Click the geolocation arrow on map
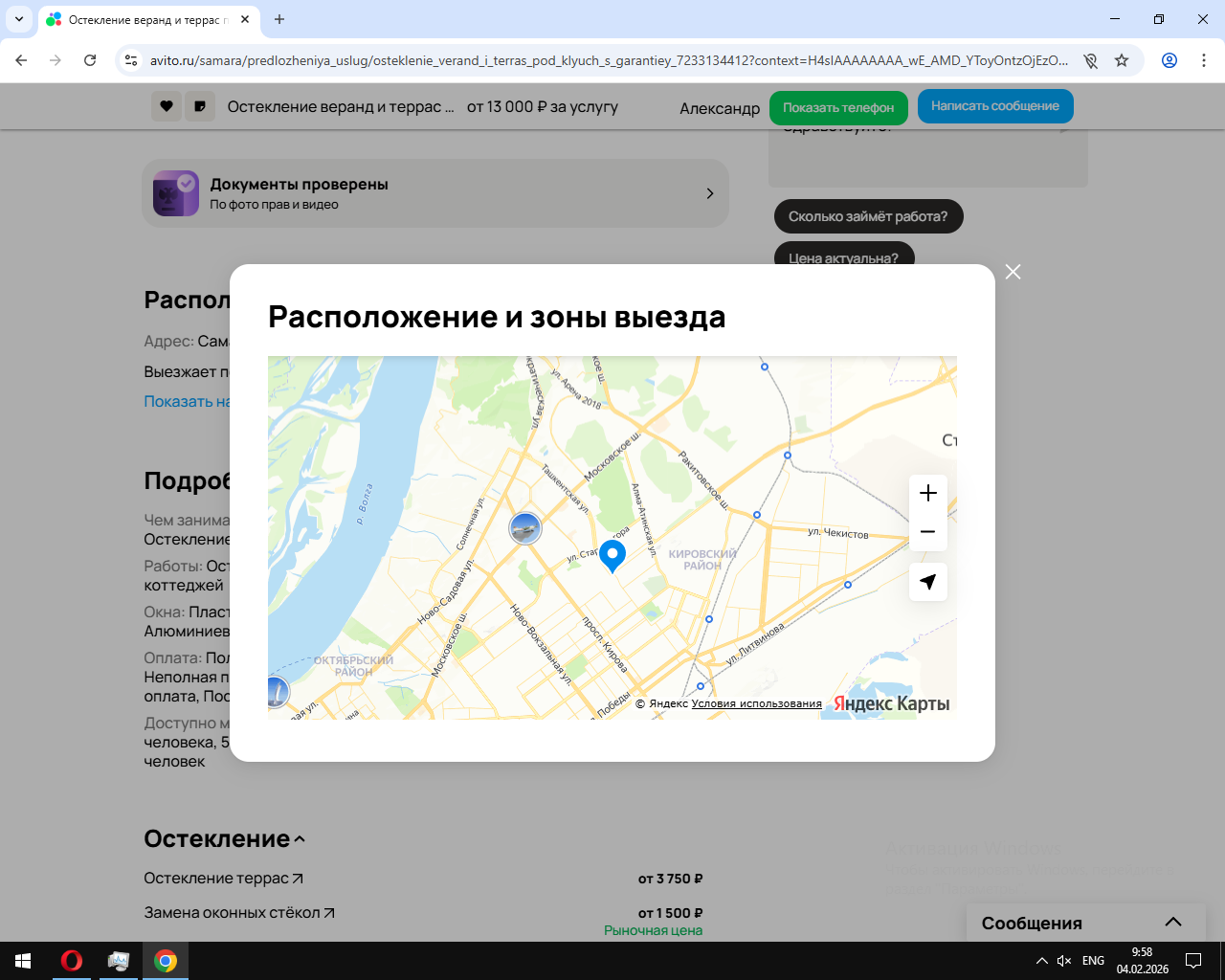1225x980 pixels. [x=927, y=582]
